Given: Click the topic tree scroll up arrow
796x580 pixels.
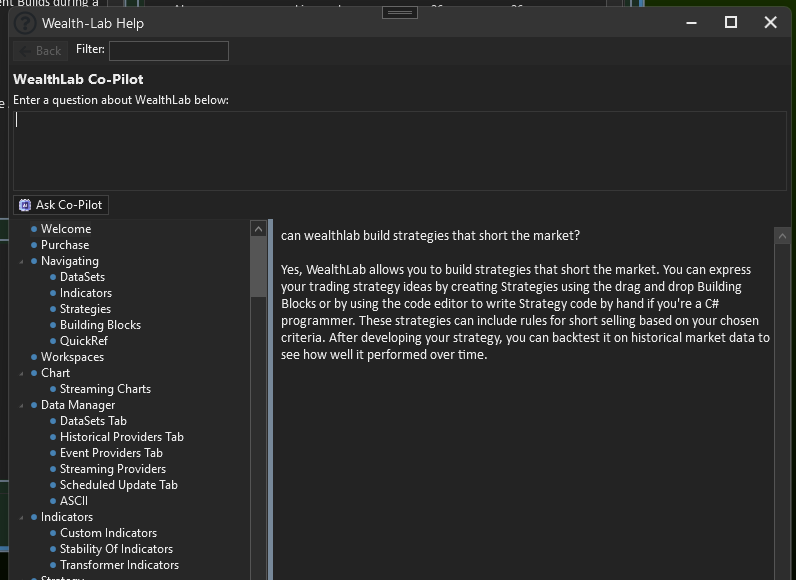Looking at the screenshot, I should pyautogui.click(x=258, y=229).
